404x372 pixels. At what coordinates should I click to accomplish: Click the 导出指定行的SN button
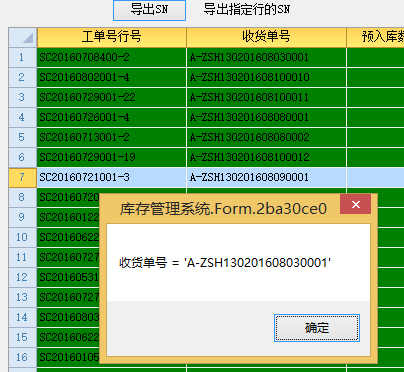[x=247, y=9]
